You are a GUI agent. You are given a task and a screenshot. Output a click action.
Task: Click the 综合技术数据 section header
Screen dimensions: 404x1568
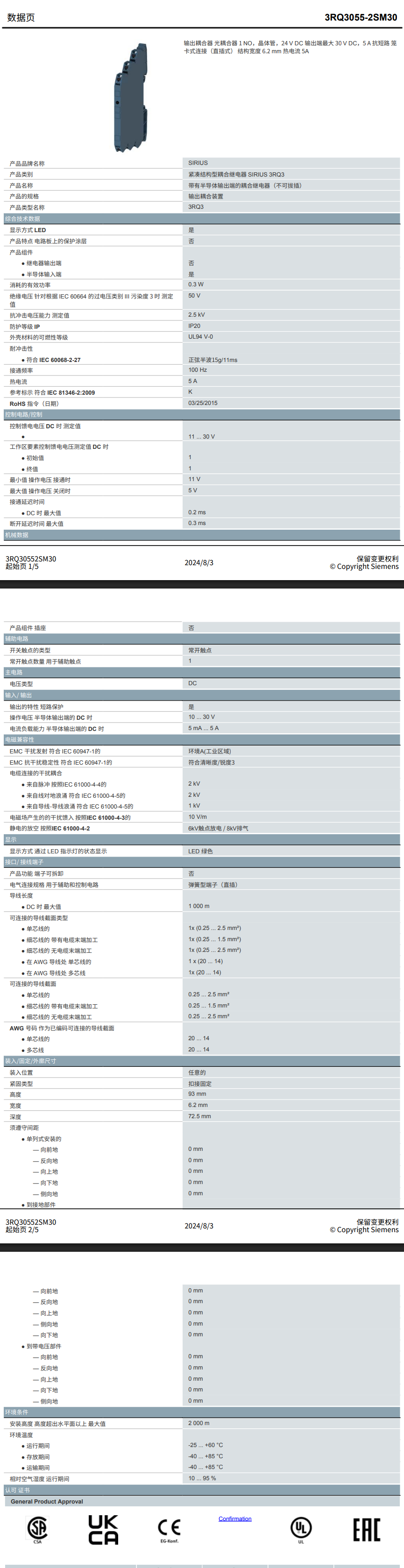tap(202, 219)
